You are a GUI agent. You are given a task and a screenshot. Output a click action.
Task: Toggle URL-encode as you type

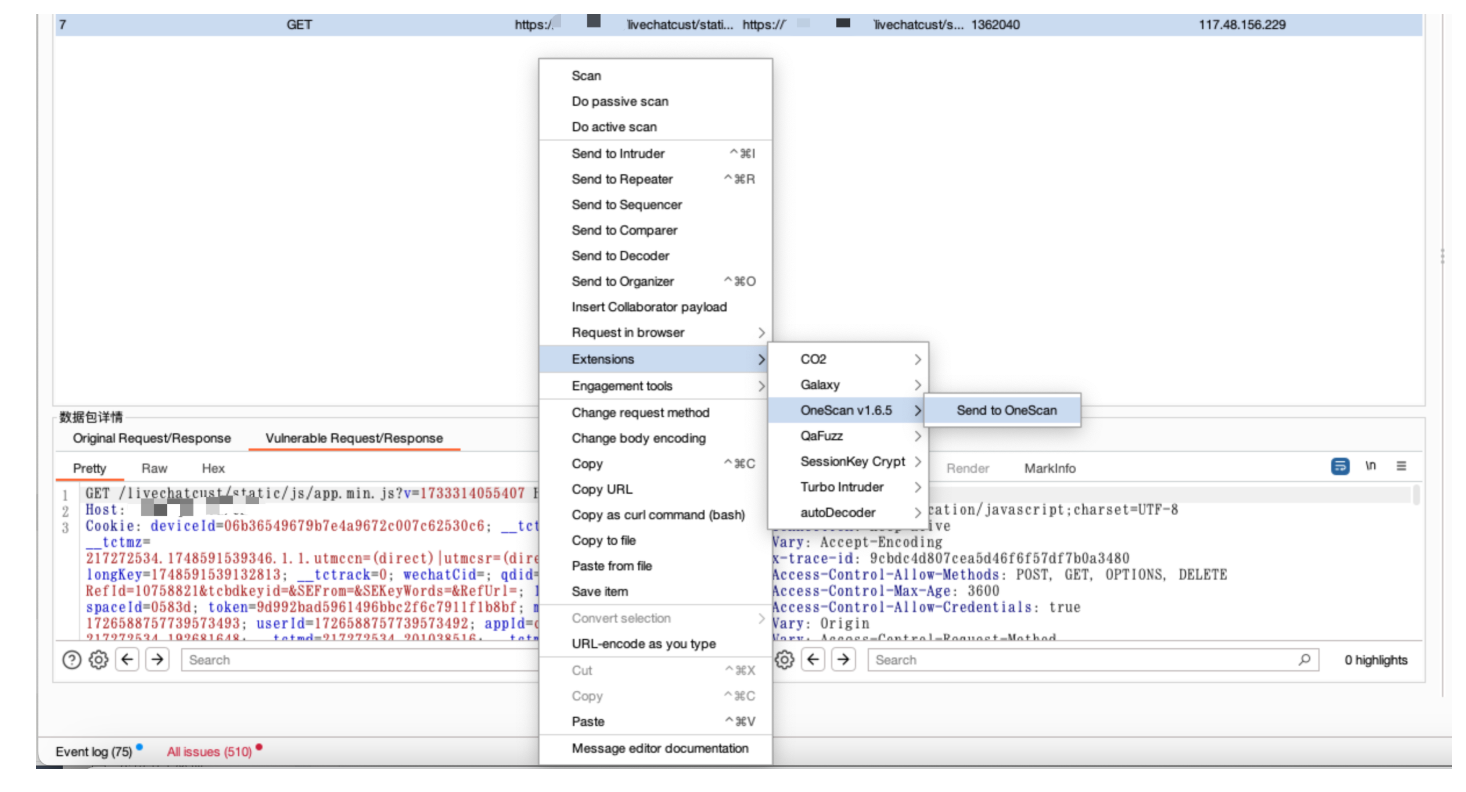pos(643,644)
